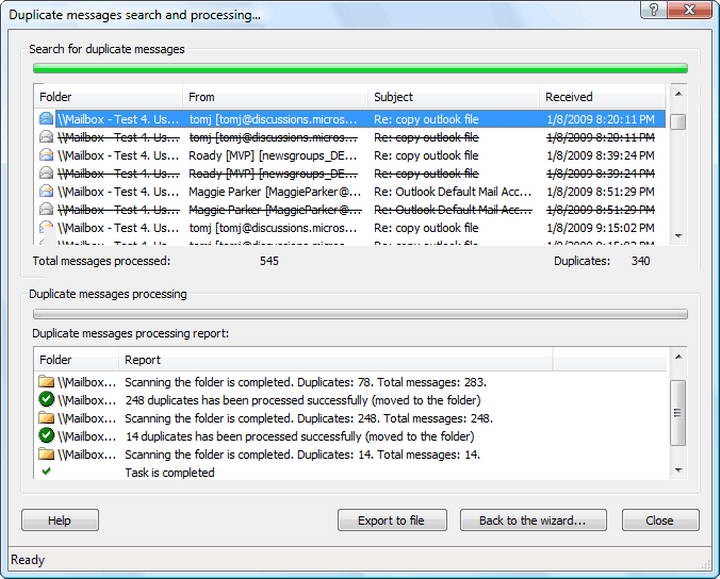720x579 pixels.
Task: Sort messages by Folder column header
Action: [x=108, y=97]
